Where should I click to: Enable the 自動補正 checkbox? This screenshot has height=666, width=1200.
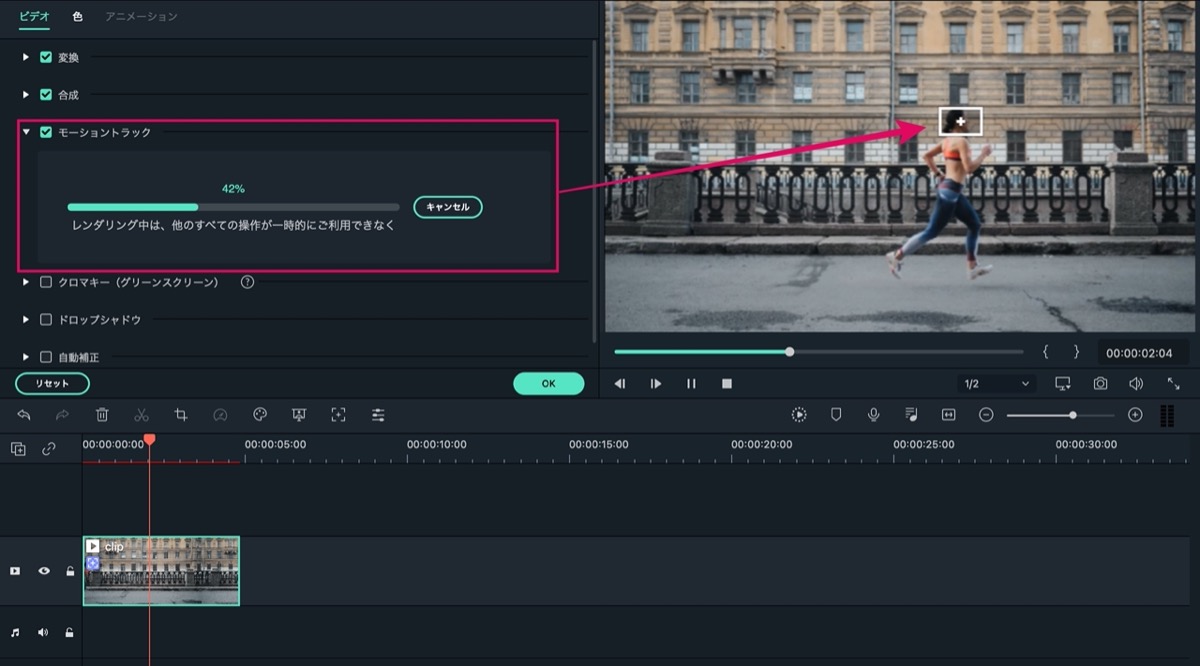click(46, 357)
